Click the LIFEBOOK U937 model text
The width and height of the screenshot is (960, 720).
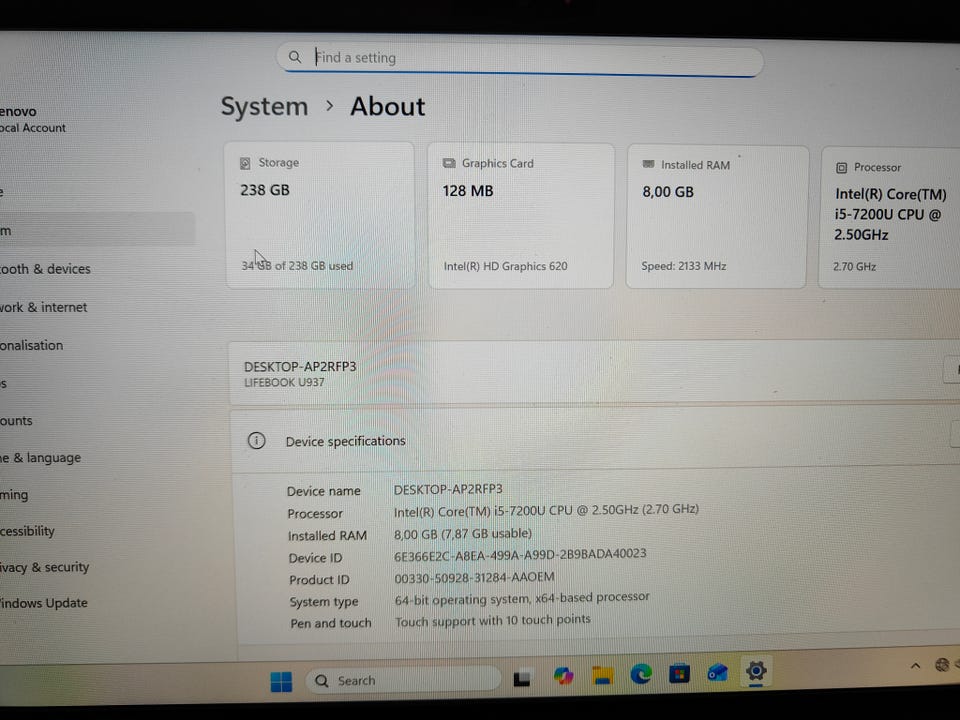(284, 382)
